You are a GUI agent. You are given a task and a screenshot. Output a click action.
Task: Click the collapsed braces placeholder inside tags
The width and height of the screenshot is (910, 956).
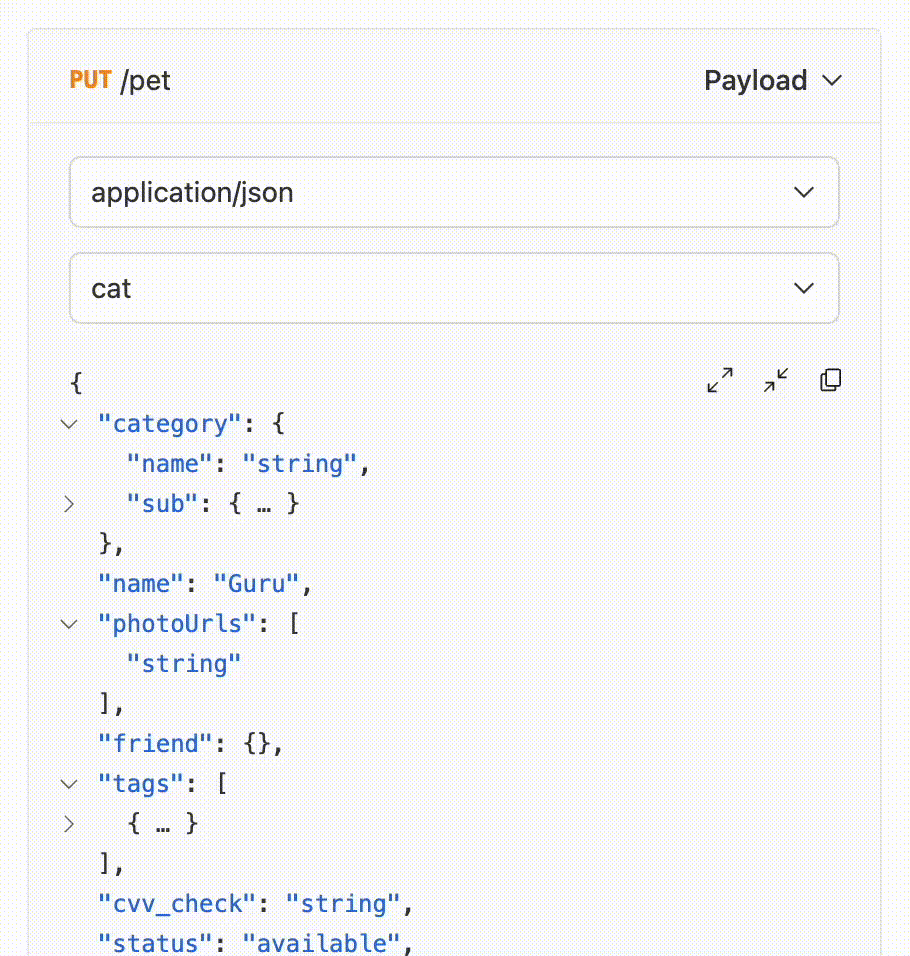pyautogui.click(x=163, y=824)
